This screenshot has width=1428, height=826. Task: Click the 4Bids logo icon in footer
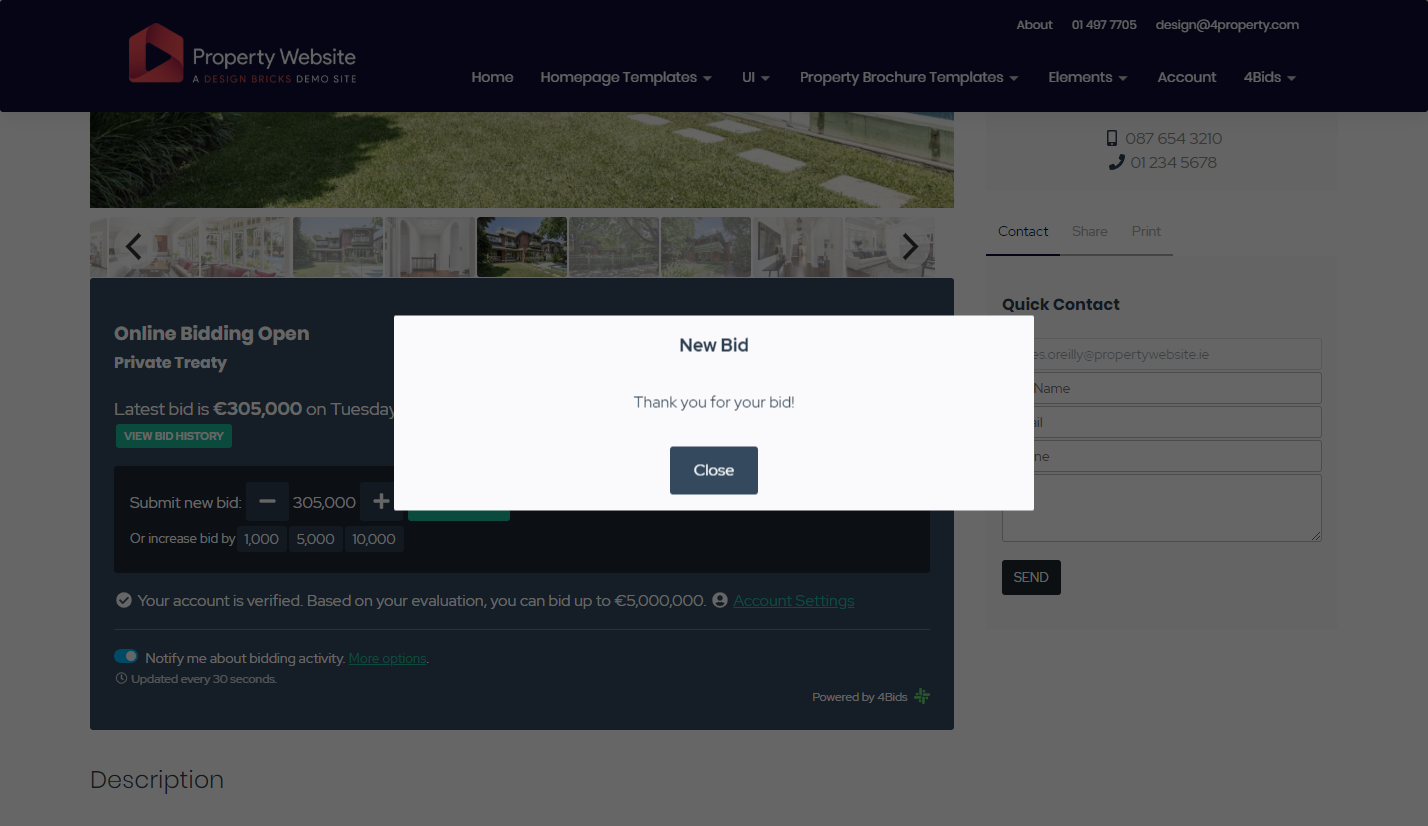click(922, 697)
